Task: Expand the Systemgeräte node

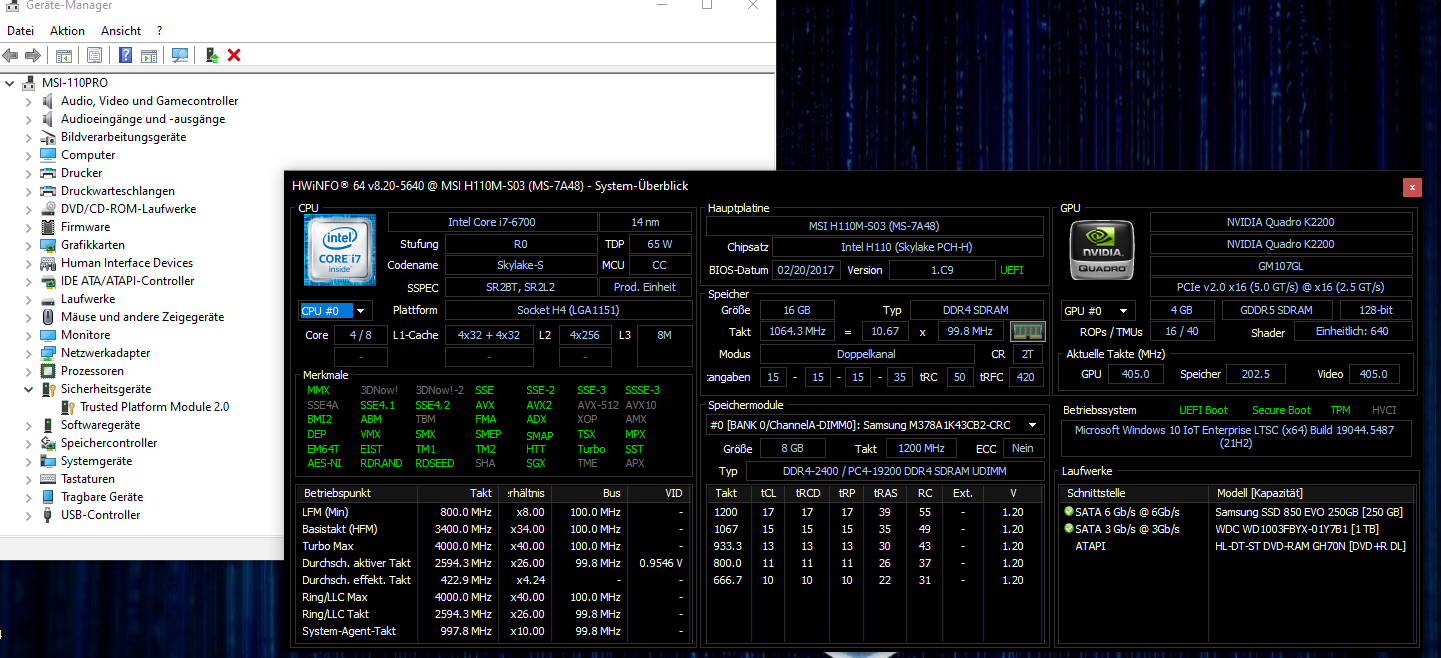Action: (29, 461)
